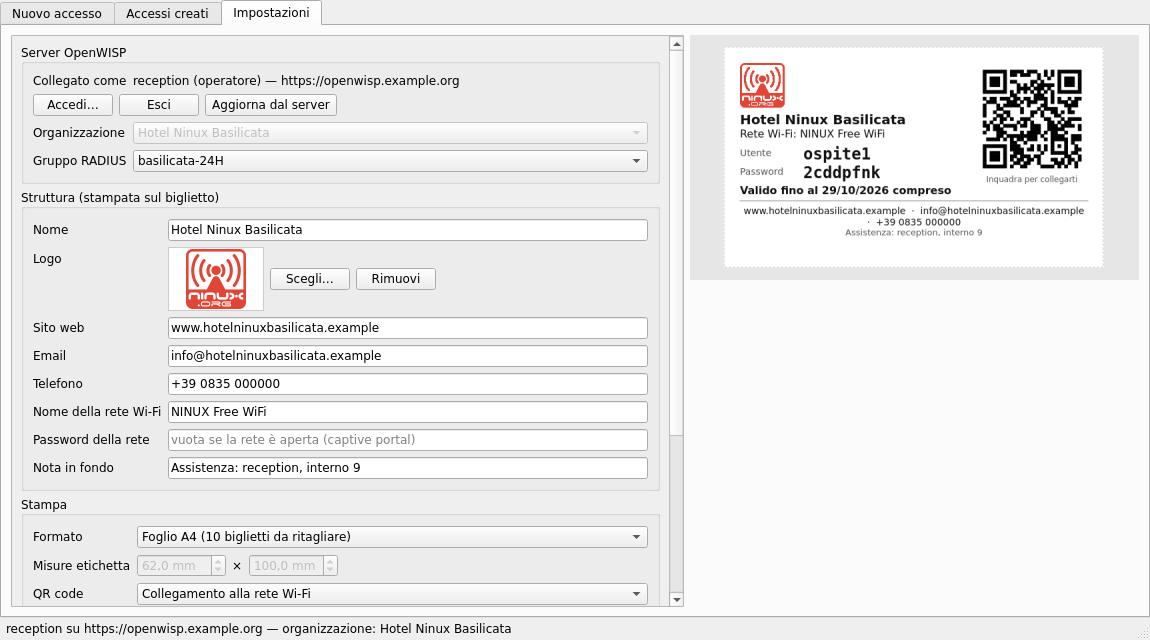Open the Formato dropdown
Viewport: 1150px width, 640px height.
392,537
